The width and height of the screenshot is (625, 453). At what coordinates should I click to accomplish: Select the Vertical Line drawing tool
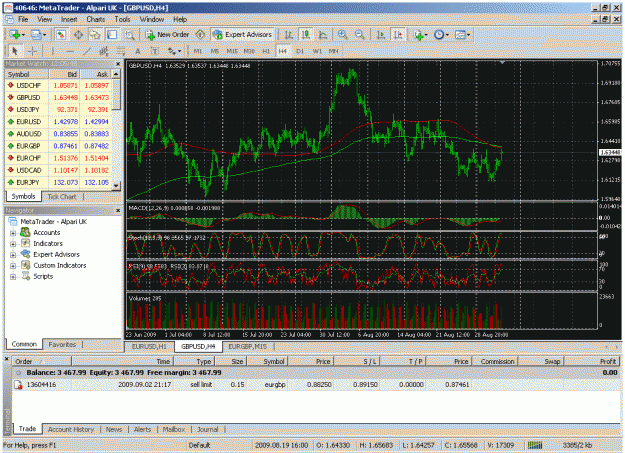[x=52, y=51]
